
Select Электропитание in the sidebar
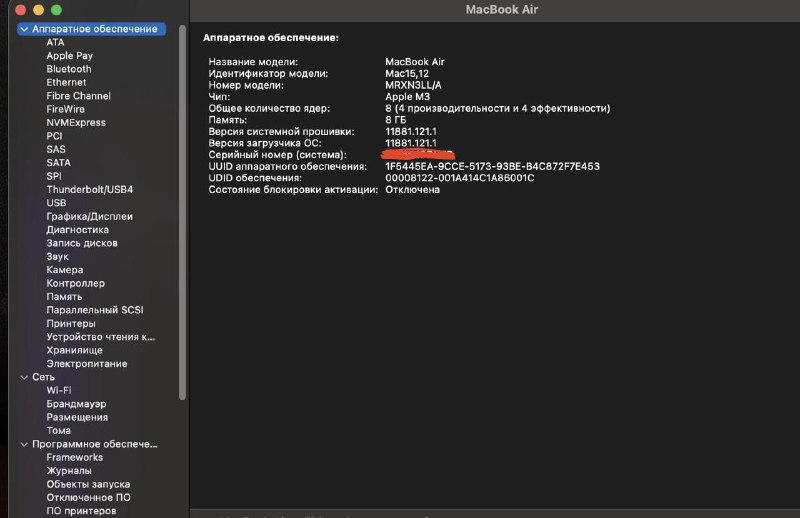point(87,364)
